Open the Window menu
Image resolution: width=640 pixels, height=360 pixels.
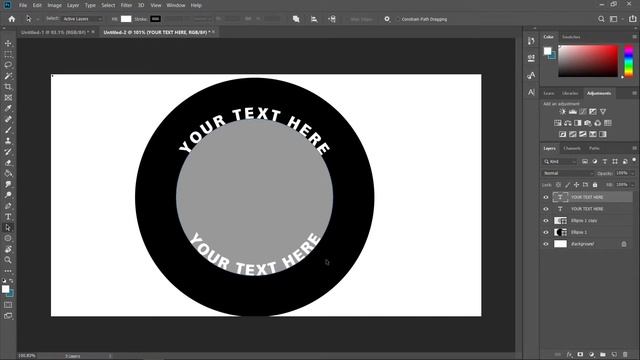coord(176,5)
